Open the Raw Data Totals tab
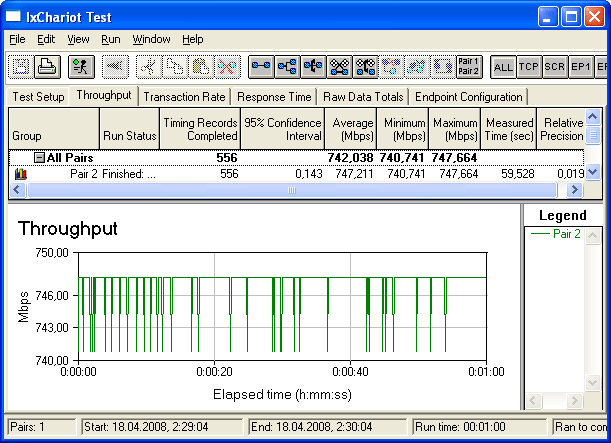 click(363, 97)
